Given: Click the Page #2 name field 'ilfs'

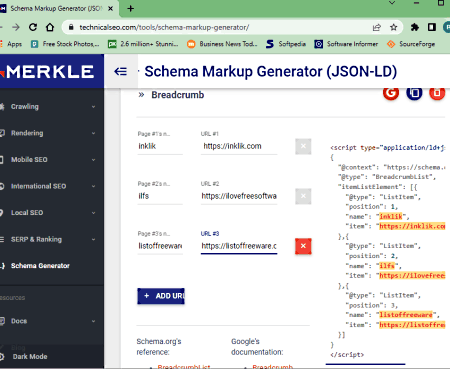Looking at the screenshot, I should [x=160, y=196].
